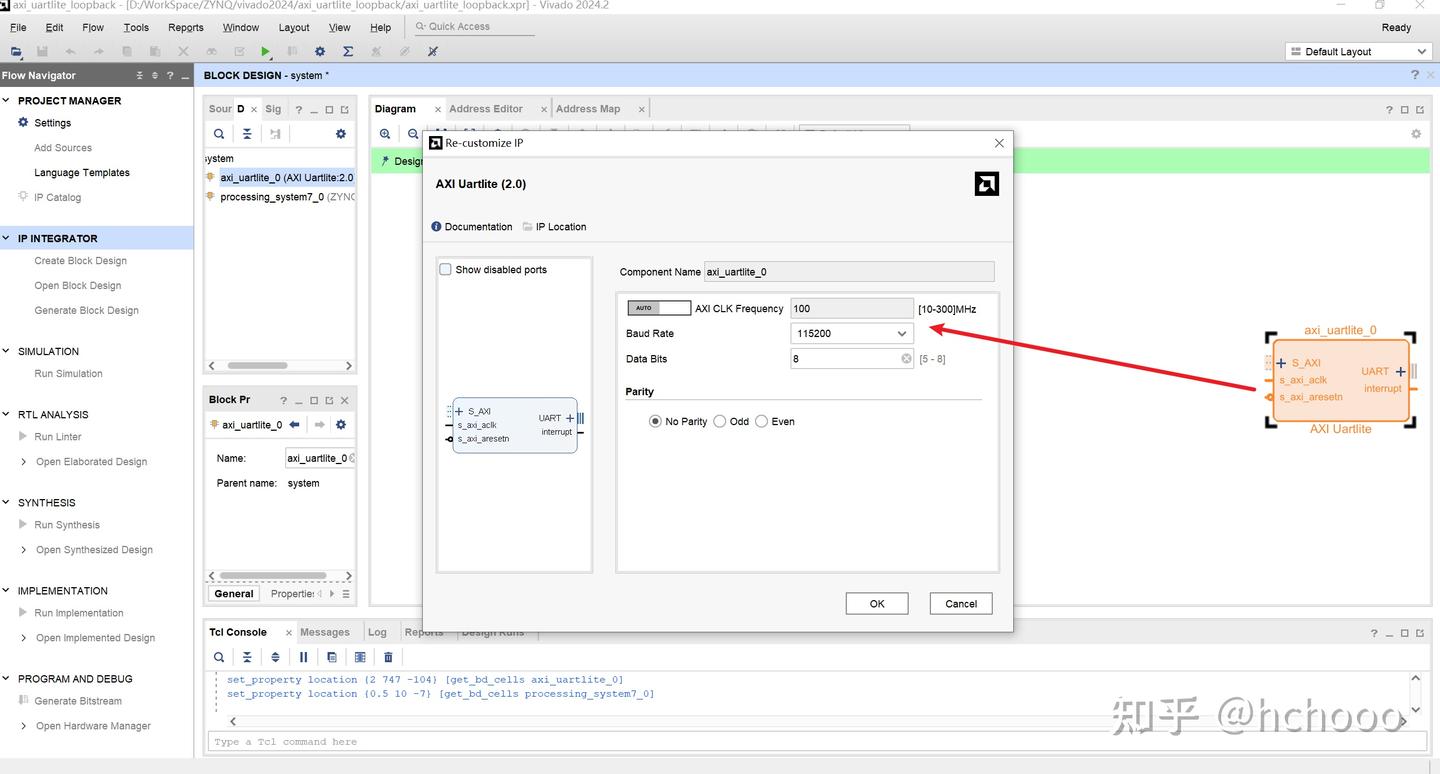Open Documentation info link in dialog
This screenshot has width=1440, height=774.
pyautogui.click(x=471, y=227)
